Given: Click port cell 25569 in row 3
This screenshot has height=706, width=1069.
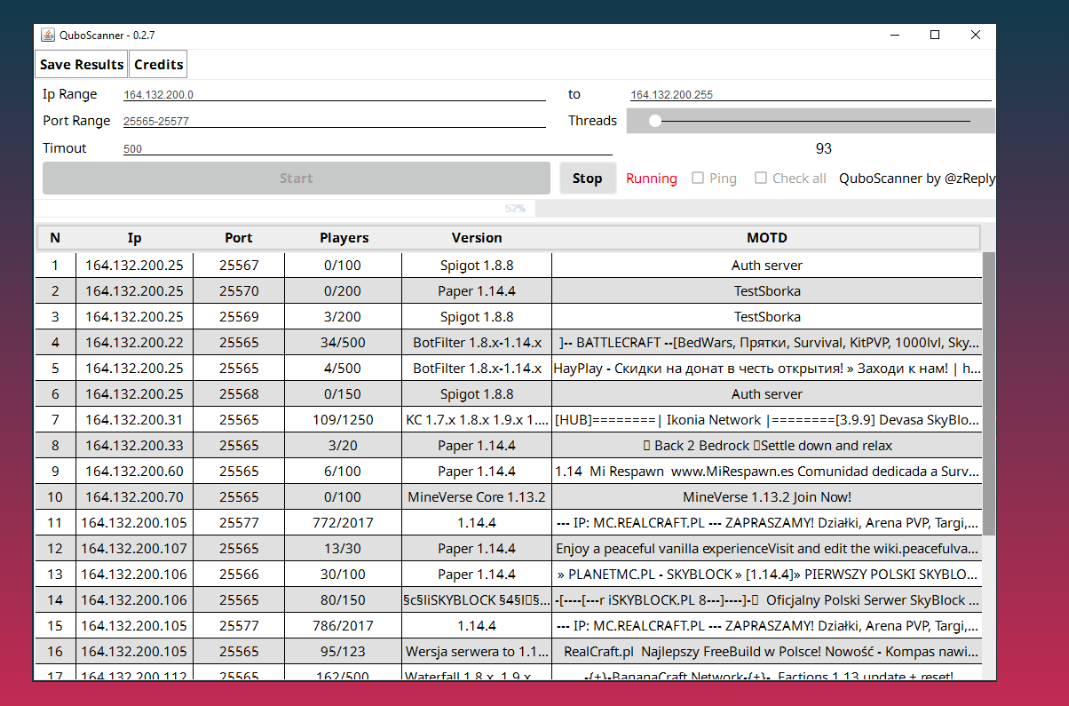Looking at the screenshot, I should click(x=239, y=317).
